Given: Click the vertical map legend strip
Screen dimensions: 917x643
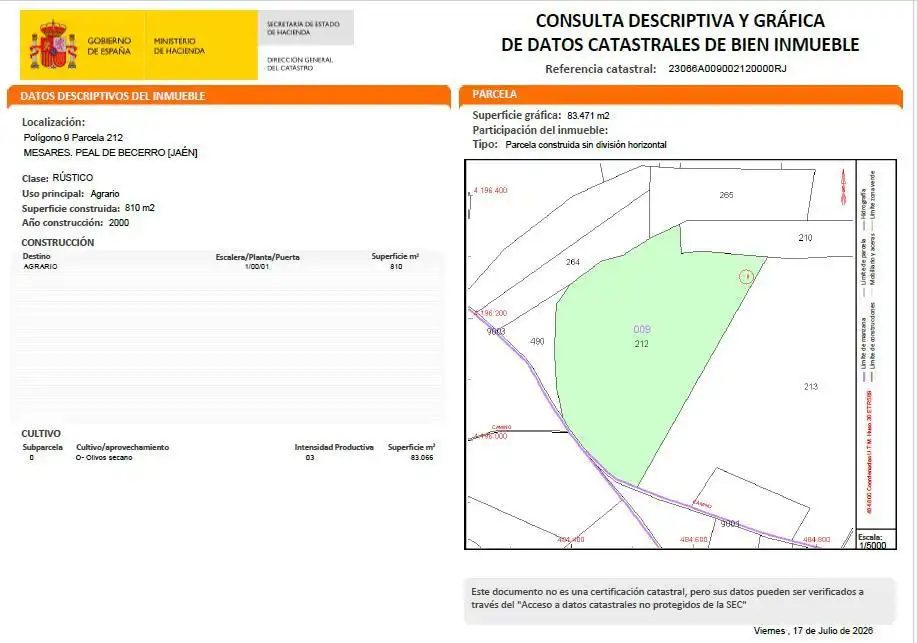Looking at the screenshot, I should tap(875, 344).
